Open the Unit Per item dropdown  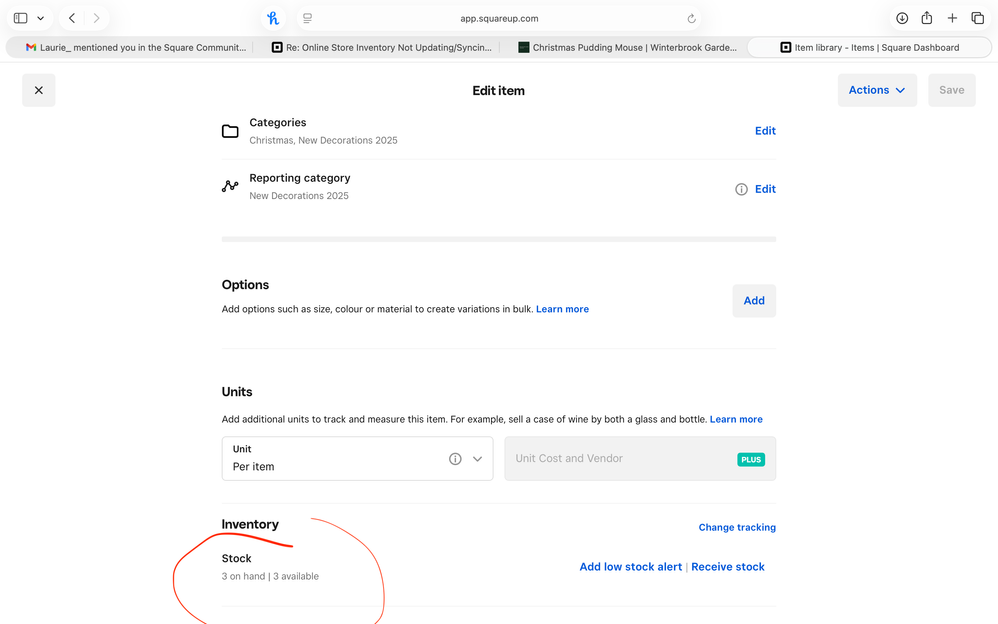pos(477,459)
